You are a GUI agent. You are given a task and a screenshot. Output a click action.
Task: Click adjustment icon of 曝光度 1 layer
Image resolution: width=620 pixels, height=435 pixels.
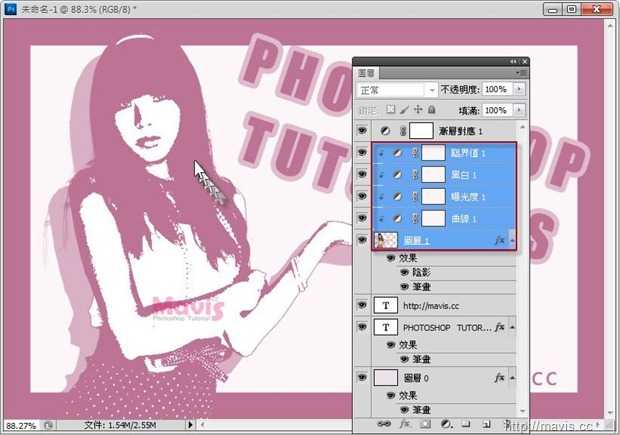[397, 197]
